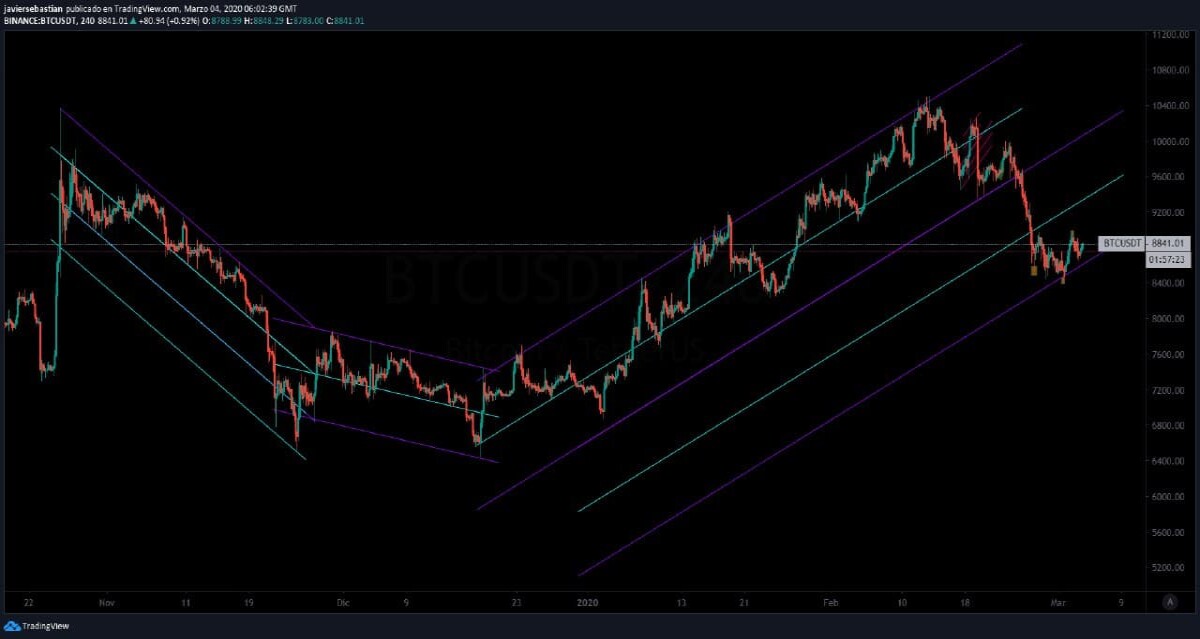This screenshot has width=1200, height=639.
Task: Click the Mar label on the time axis
Action: tap(1057, 603)
